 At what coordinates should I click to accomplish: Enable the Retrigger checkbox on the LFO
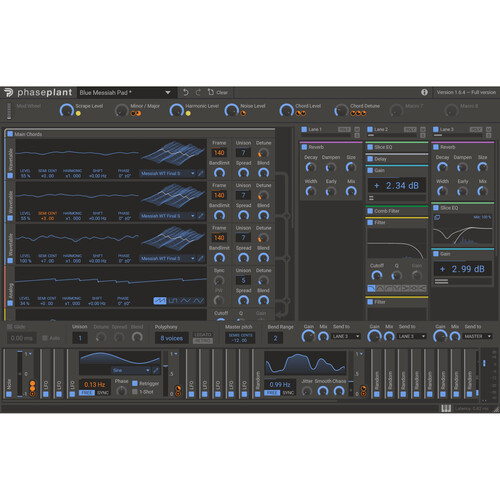pos(135,383)
